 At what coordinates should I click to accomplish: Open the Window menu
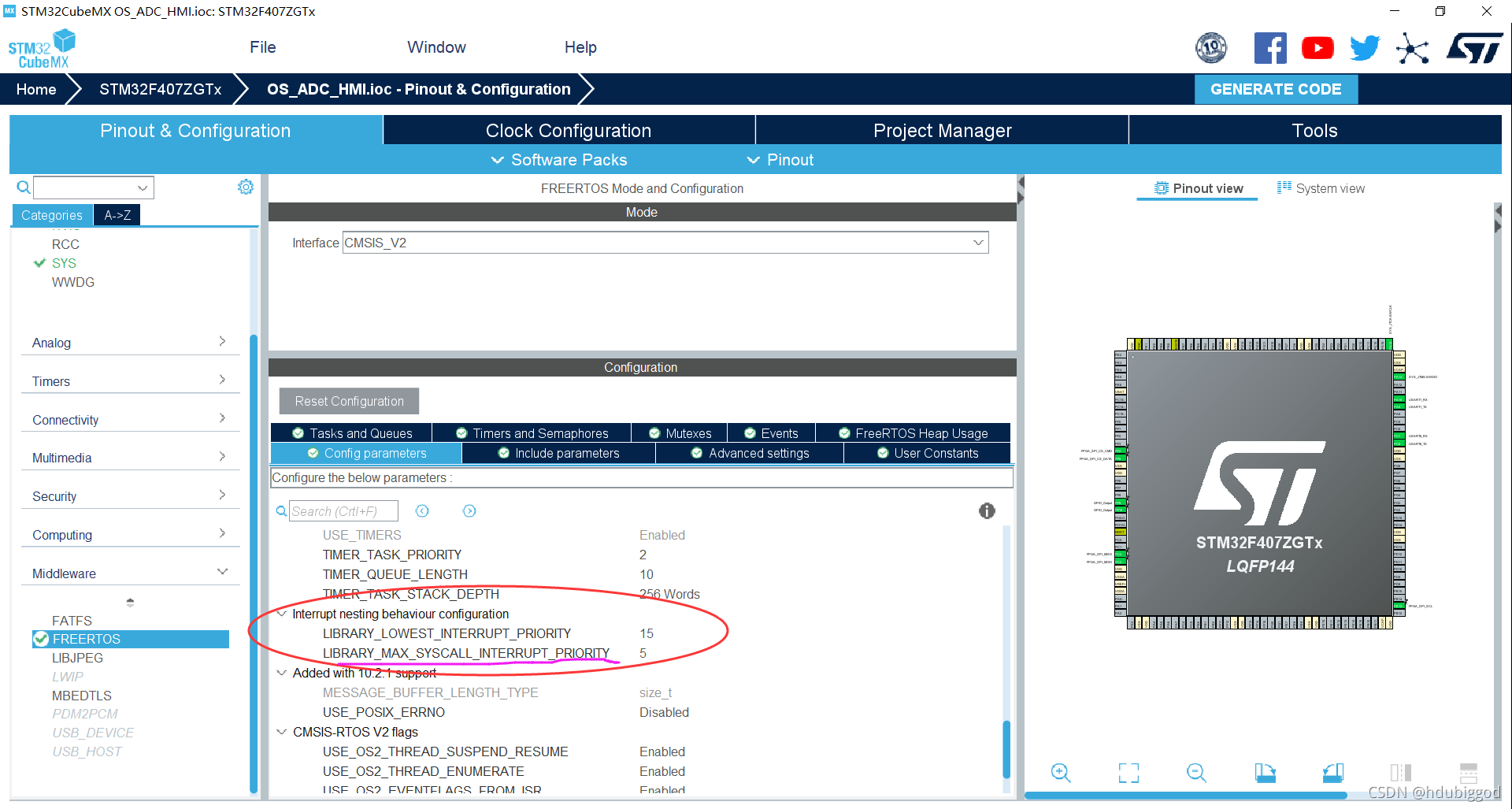(x=436, y=47)
